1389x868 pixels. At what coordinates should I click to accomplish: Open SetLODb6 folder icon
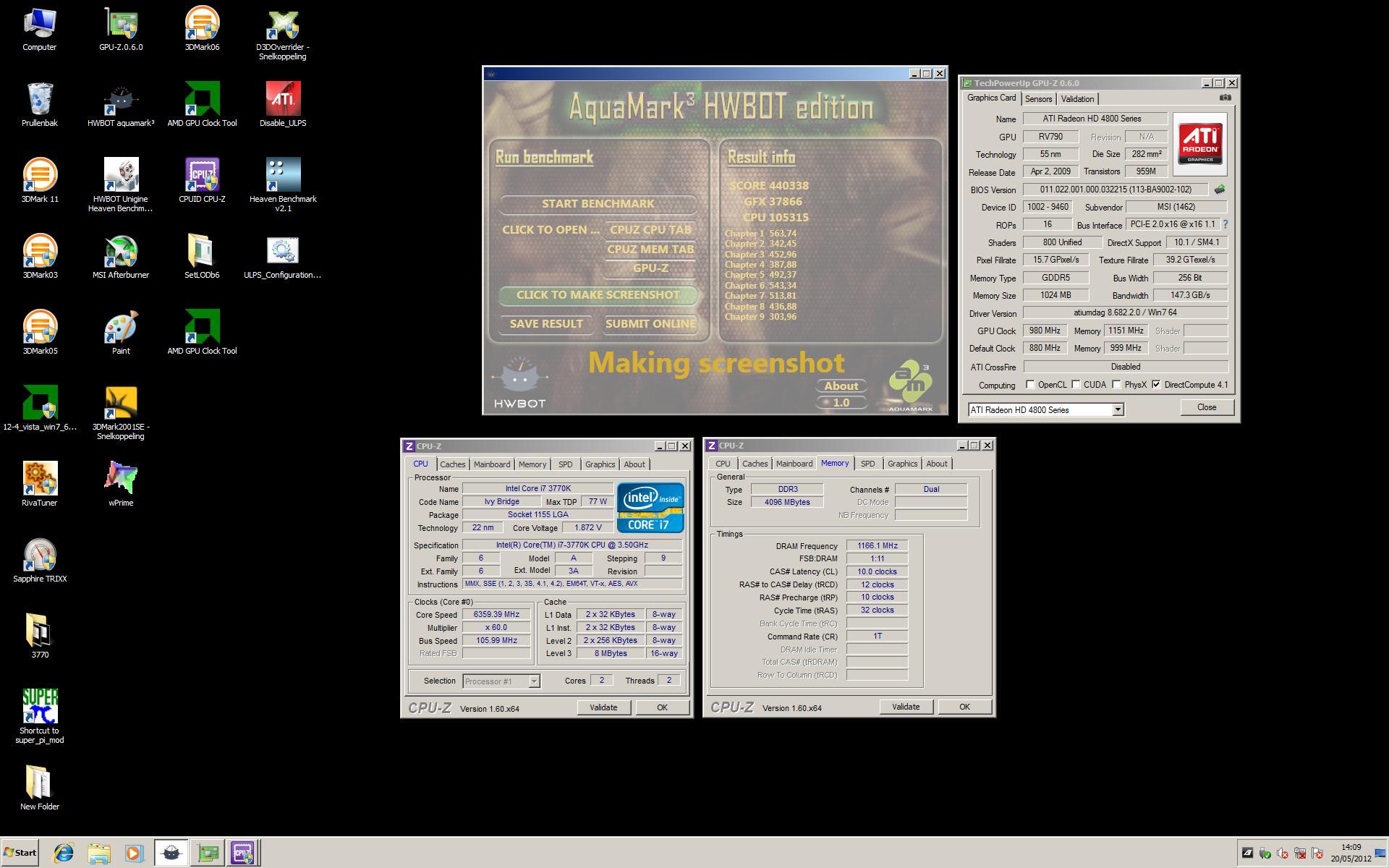pos(202,257)
